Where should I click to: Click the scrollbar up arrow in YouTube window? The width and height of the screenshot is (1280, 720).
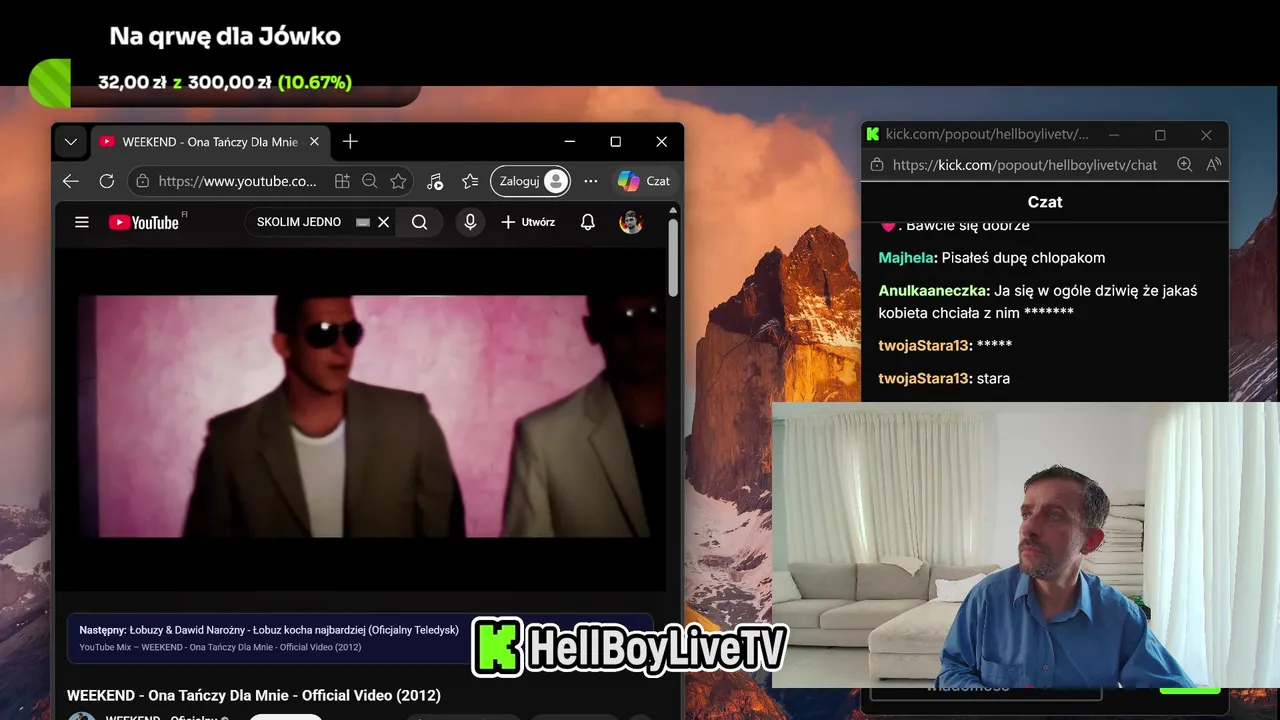(x=674, y=210)
